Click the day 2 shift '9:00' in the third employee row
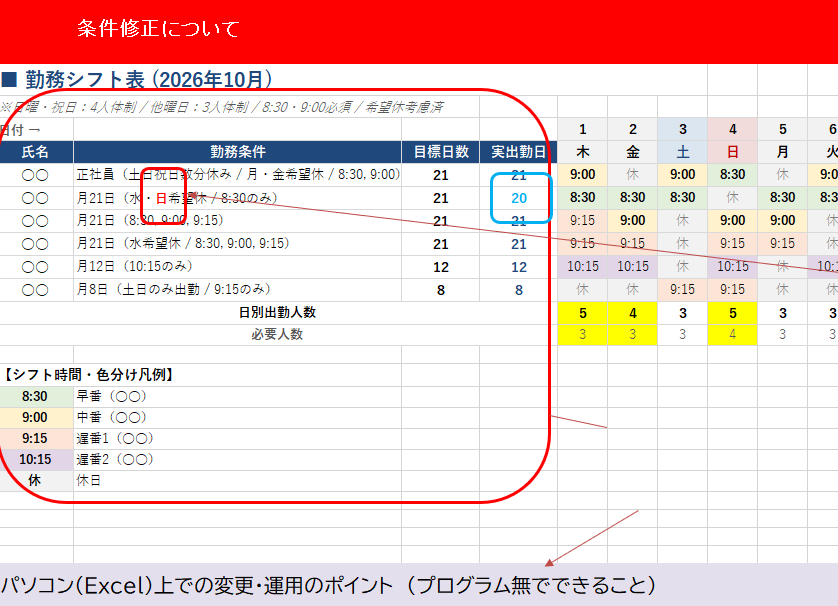Screen dimensions: 838x606 point(633,221)
